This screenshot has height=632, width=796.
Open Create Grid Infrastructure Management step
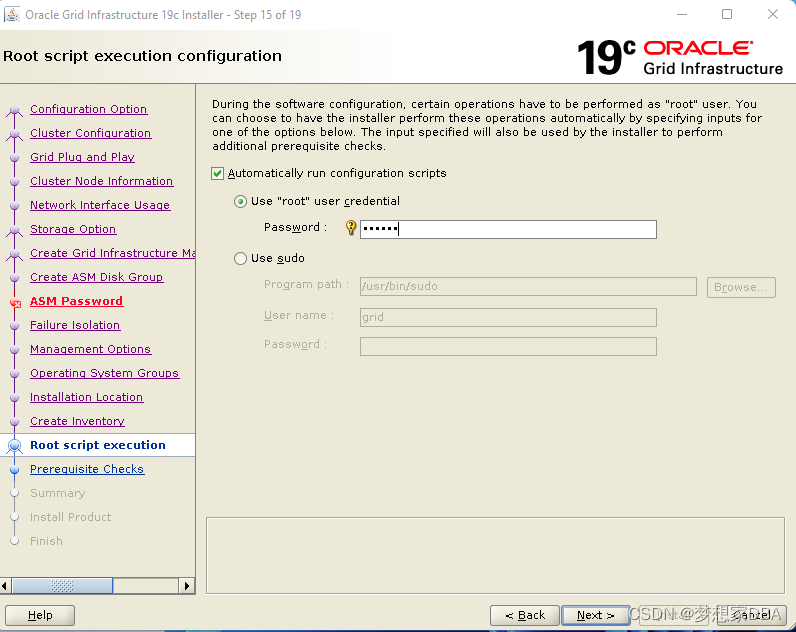point(112,253)
